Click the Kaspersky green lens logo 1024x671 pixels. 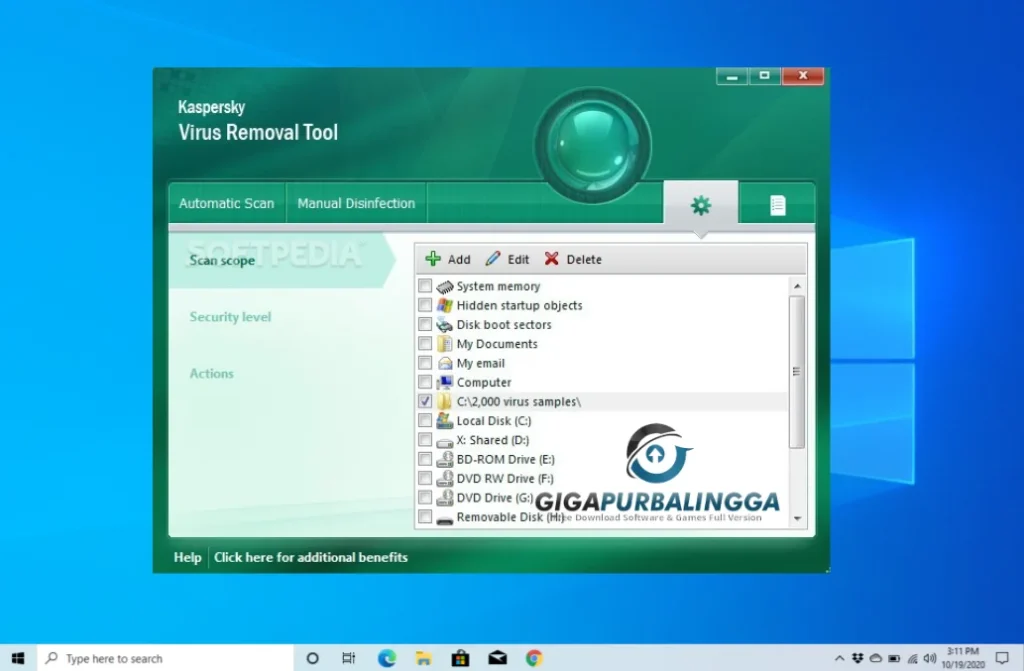click(x=593, y=140)
